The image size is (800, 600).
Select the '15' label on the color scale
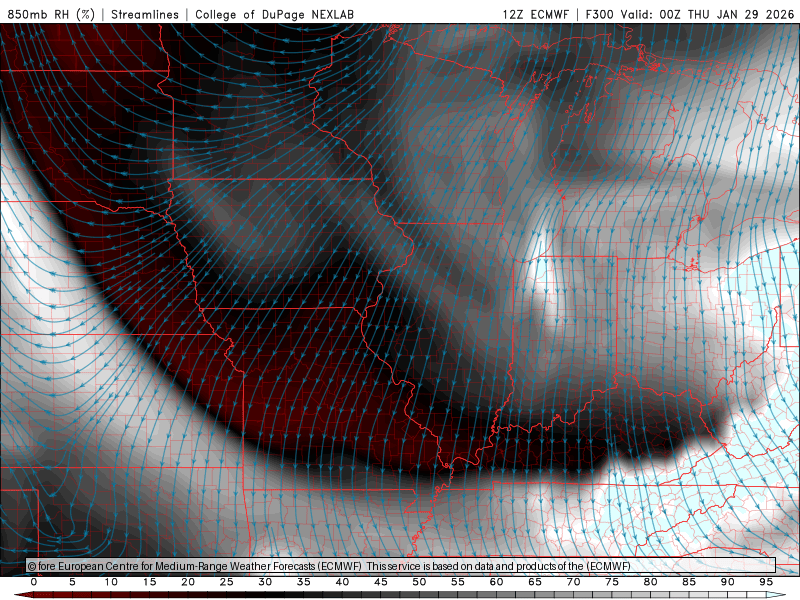[x=149, y=582]
